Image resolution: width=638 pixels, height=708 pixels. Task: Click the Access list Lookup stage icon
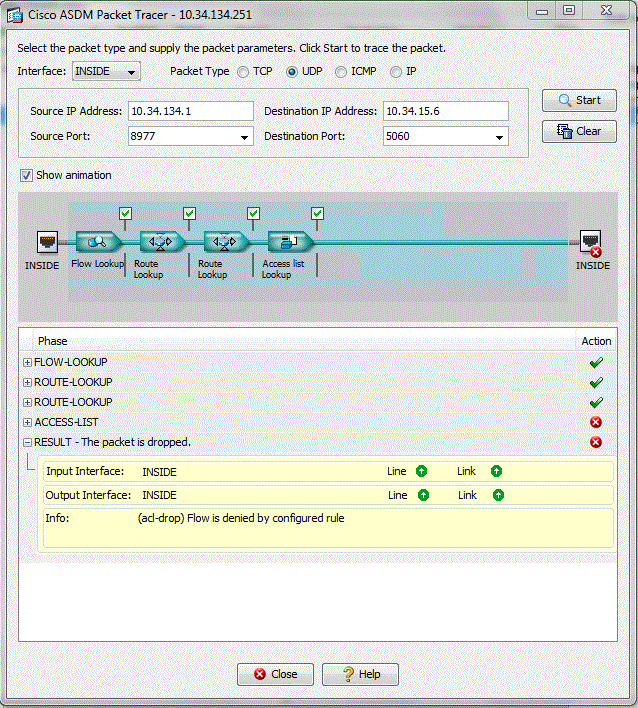click(290, 242)
